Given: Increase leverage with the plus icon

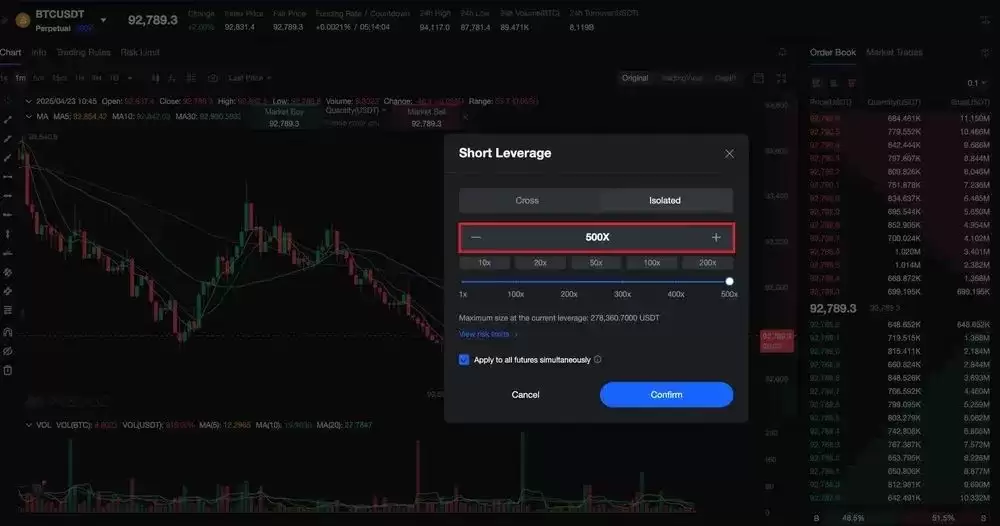Looking at the screenshot, I should (716, 237).
